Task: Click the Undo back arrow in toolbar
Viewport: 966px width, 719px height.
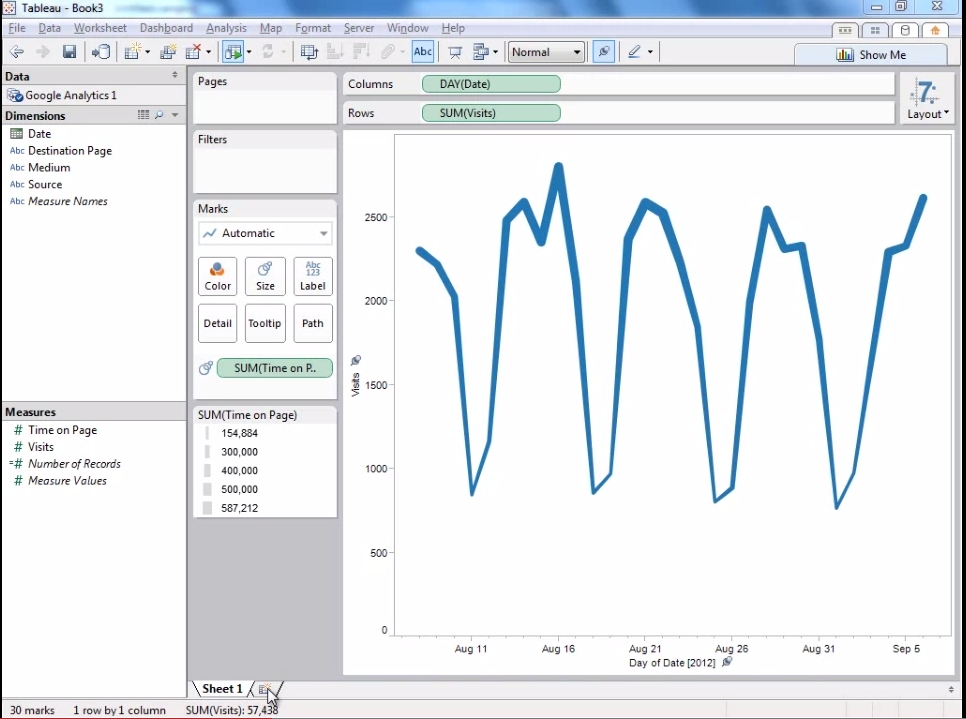Action: coord(17,52)
